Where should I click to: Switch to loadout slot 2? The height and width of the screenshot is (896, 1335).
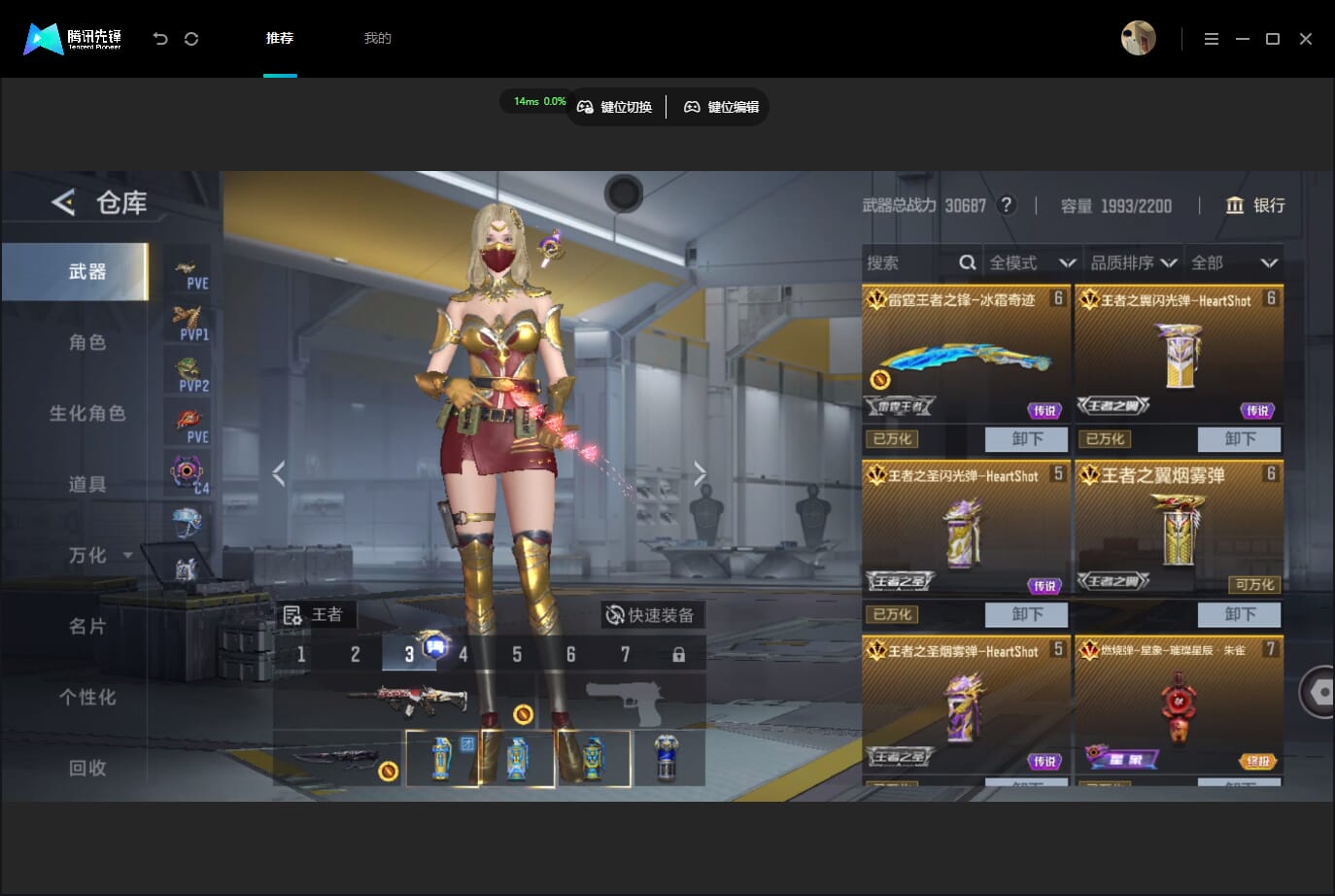click(x=356, y=654)
